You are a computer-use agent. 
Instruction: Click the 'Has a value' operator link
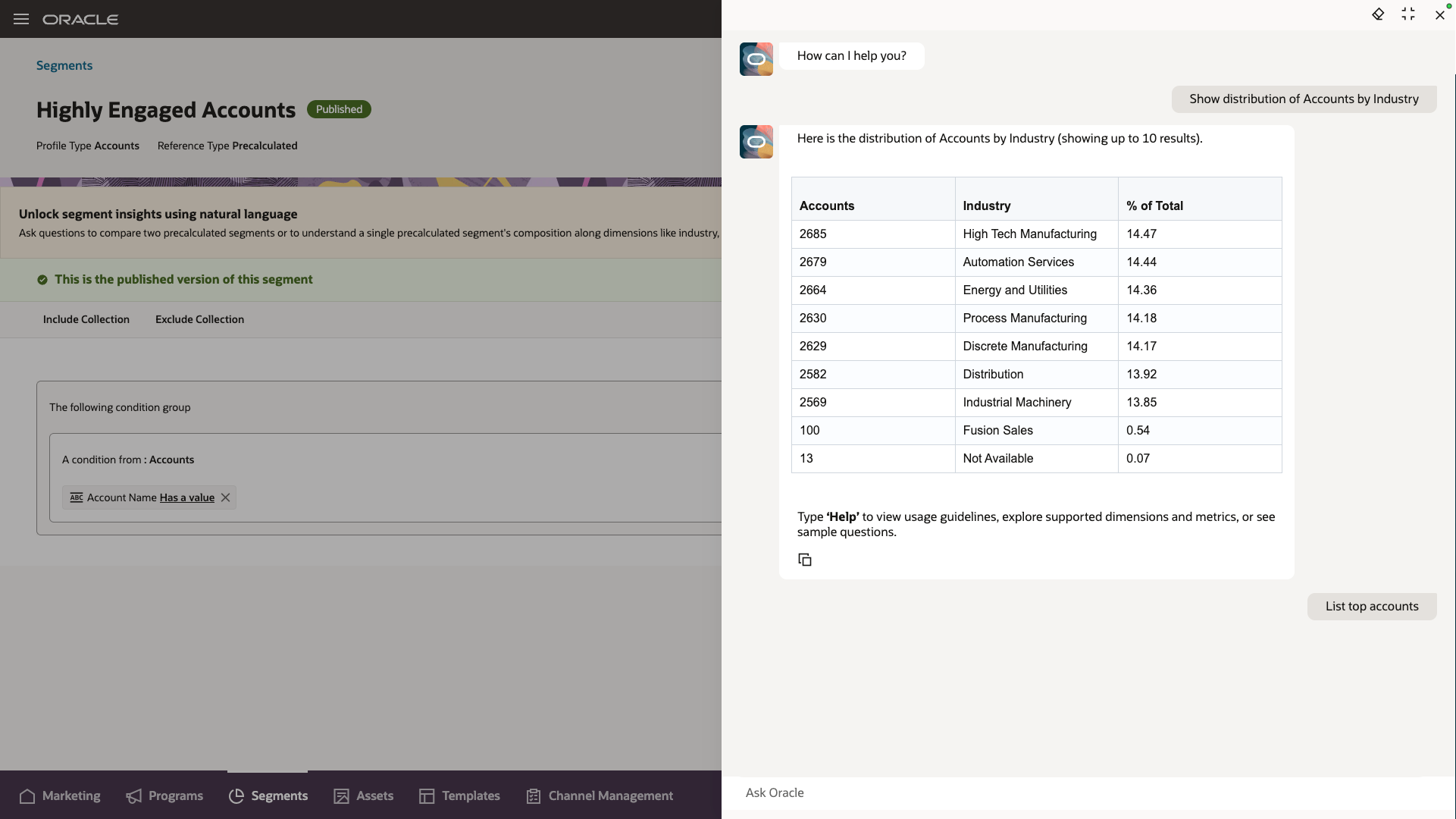point(186,497)
